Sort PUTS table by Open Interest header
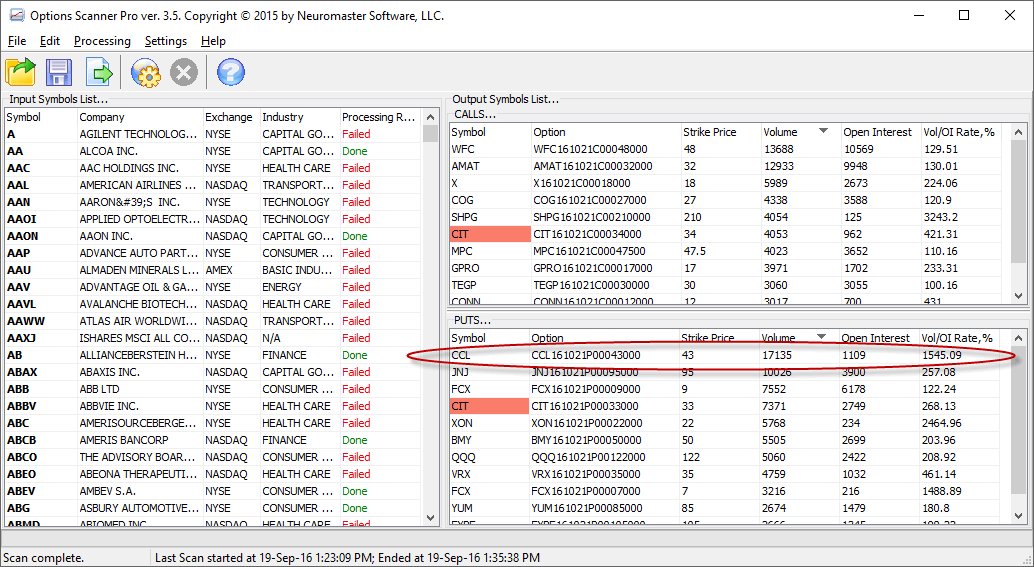 [878, 338]
